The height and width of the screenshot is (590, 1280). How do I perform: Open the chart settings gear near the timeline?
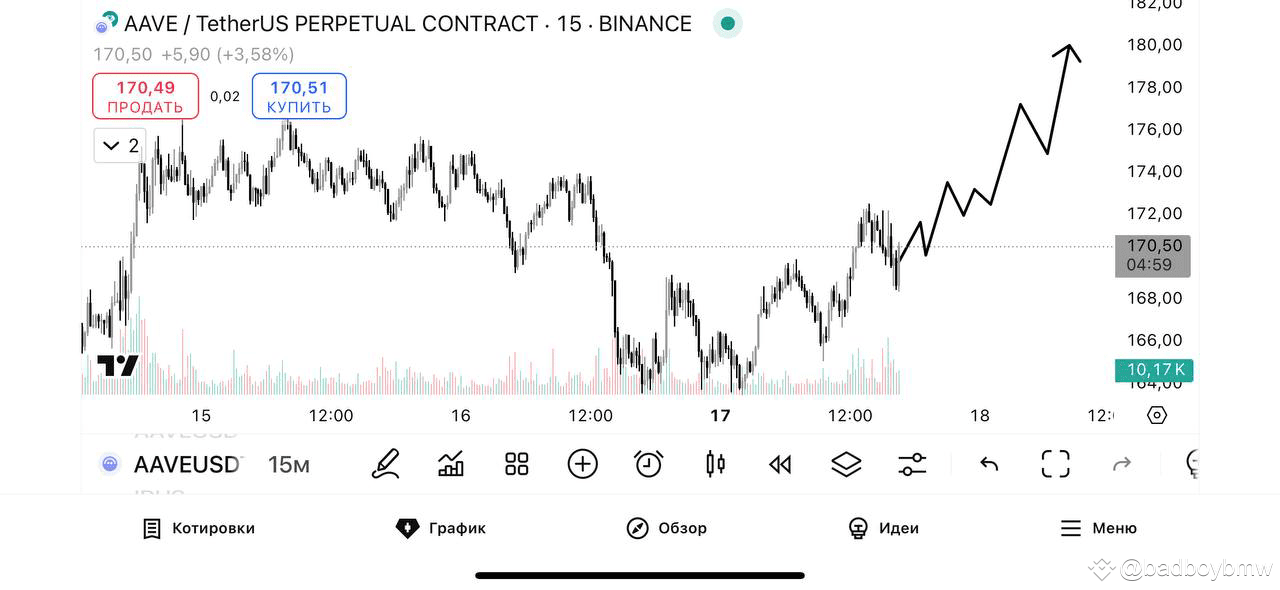(1156, 414)
